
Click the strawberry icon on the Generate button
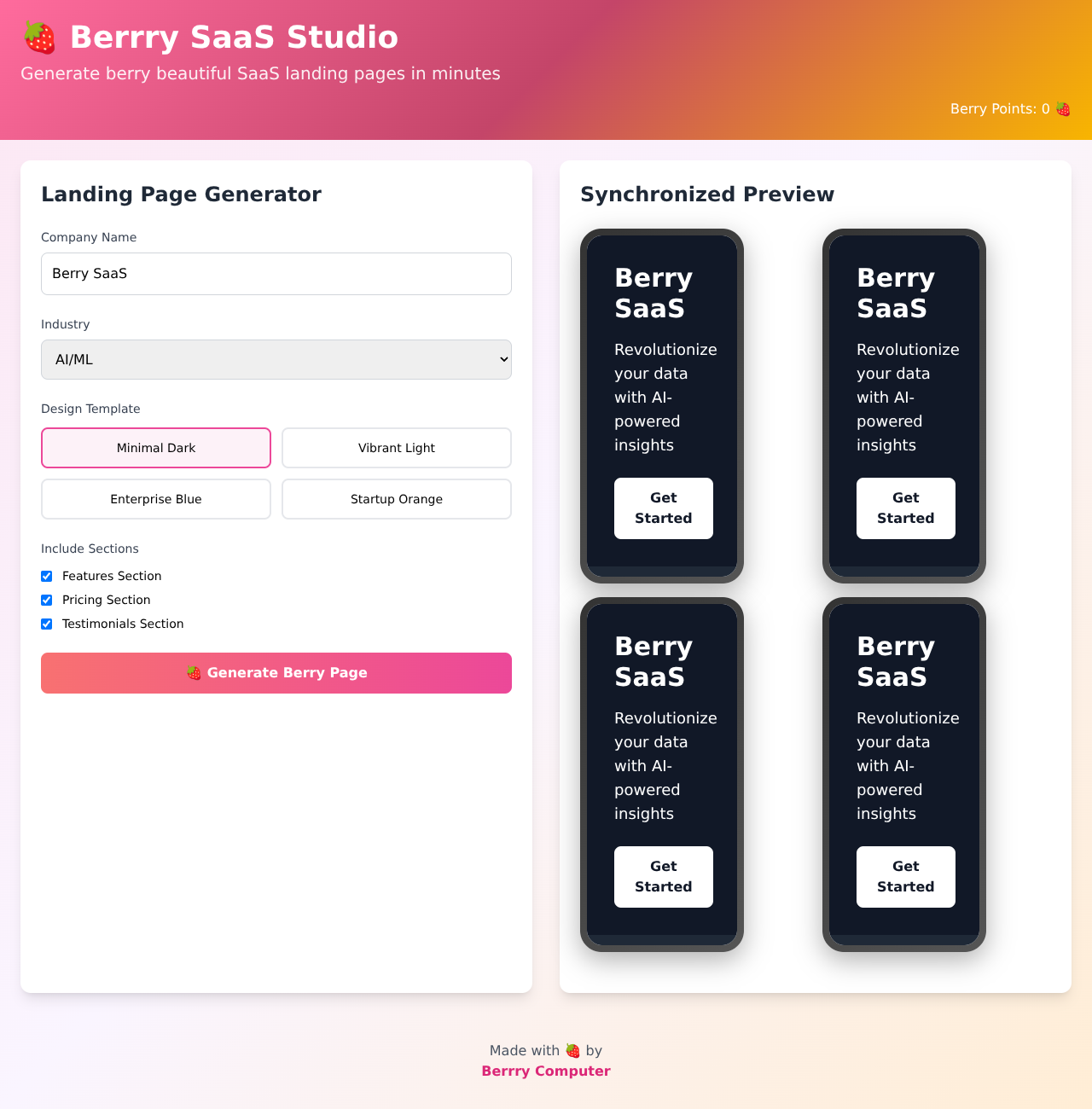pos(195,672)
